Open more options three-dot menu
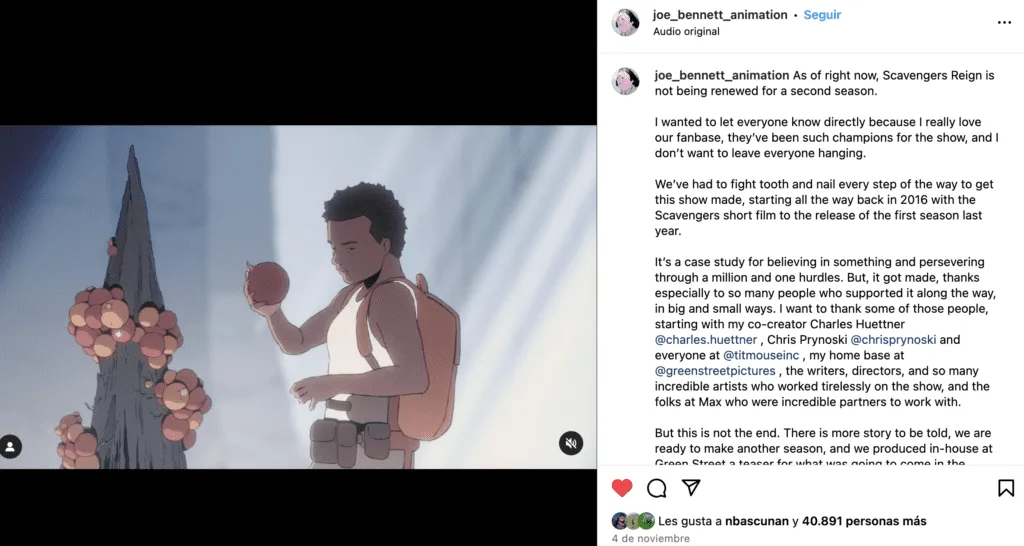The height and width of the screenshot is (546, 1024). pyautogui.click(x=1004, y=23)
